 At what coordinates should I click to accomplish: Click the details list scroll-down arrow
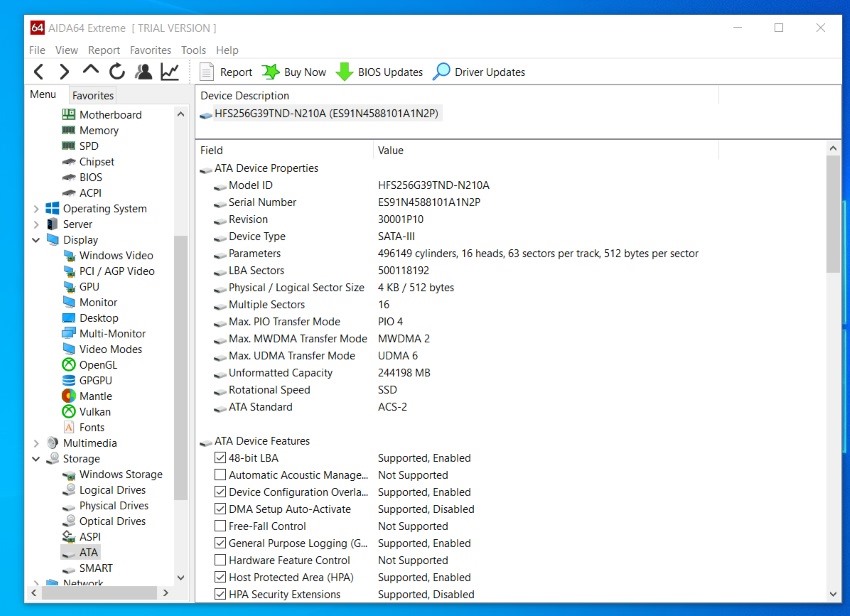[833, 594]
